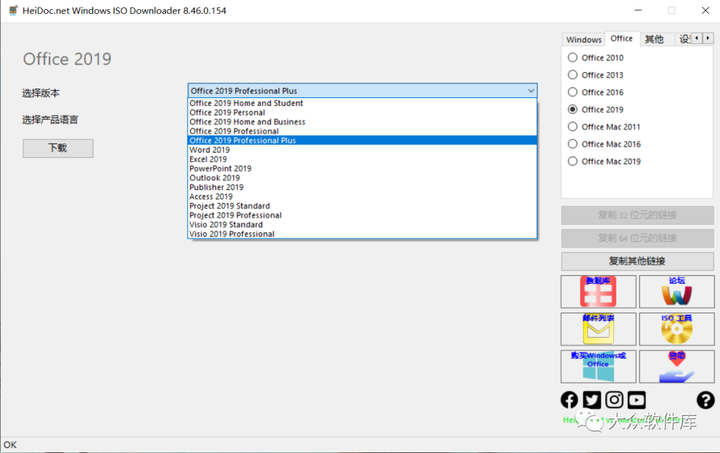Choose Office 2019 Home and Student
Image resolution: width=720 pixels, height=453 pixels.
pyautogui.click(x=362, y=103)
